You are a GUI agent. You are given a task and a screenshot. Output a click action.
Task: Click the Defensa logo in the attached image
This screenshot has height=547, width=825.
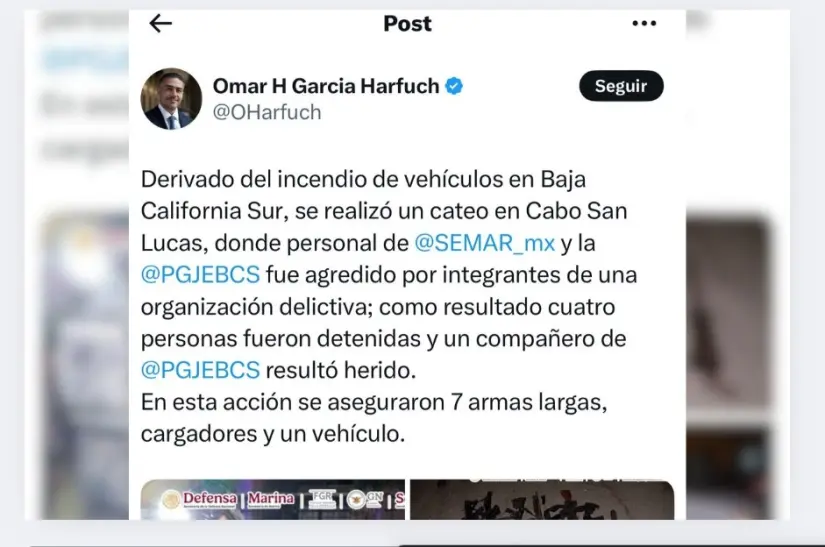point(199,499)
